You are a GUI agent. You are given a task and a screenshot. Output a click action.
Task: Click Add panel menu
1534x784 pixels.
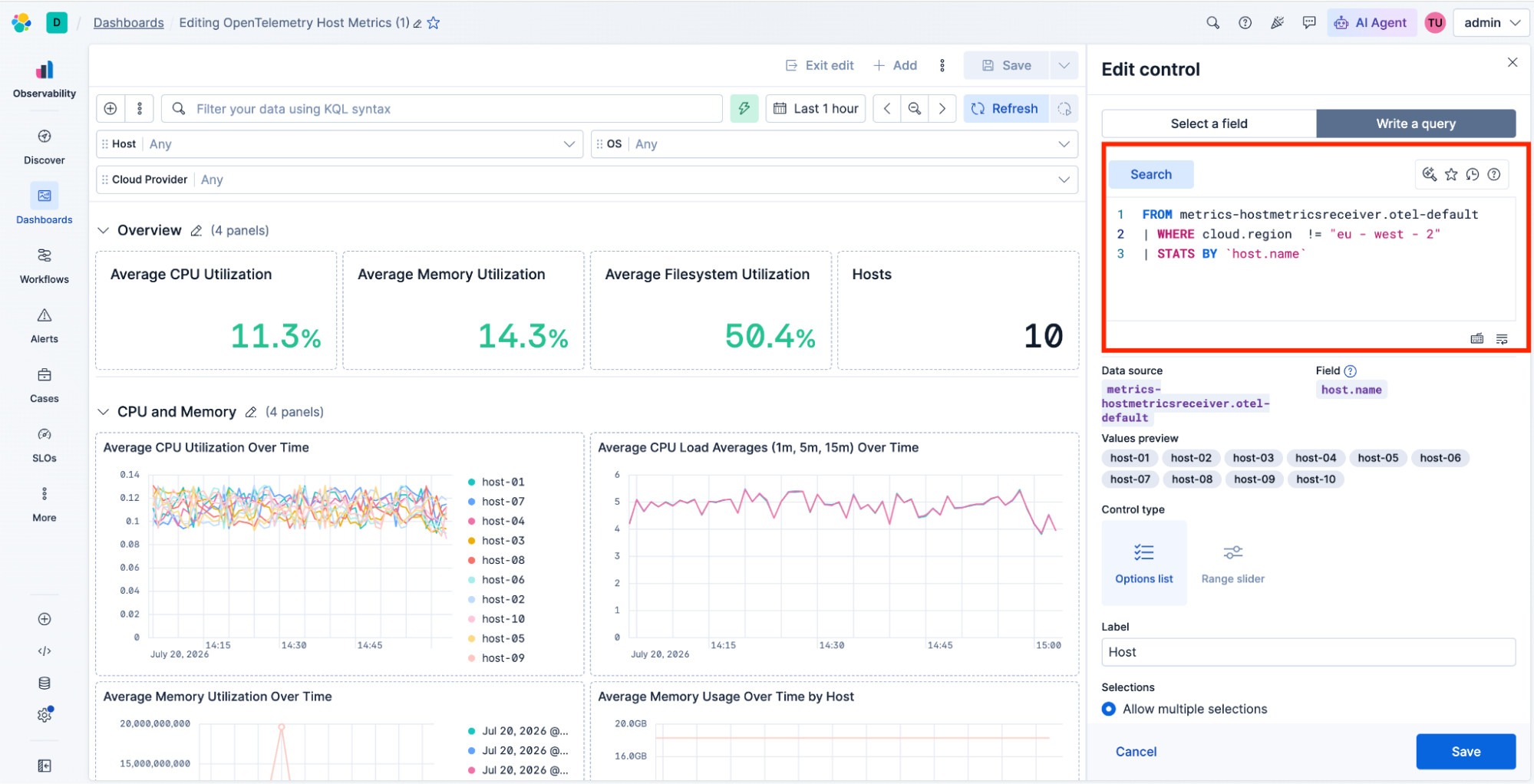[896, 66]
